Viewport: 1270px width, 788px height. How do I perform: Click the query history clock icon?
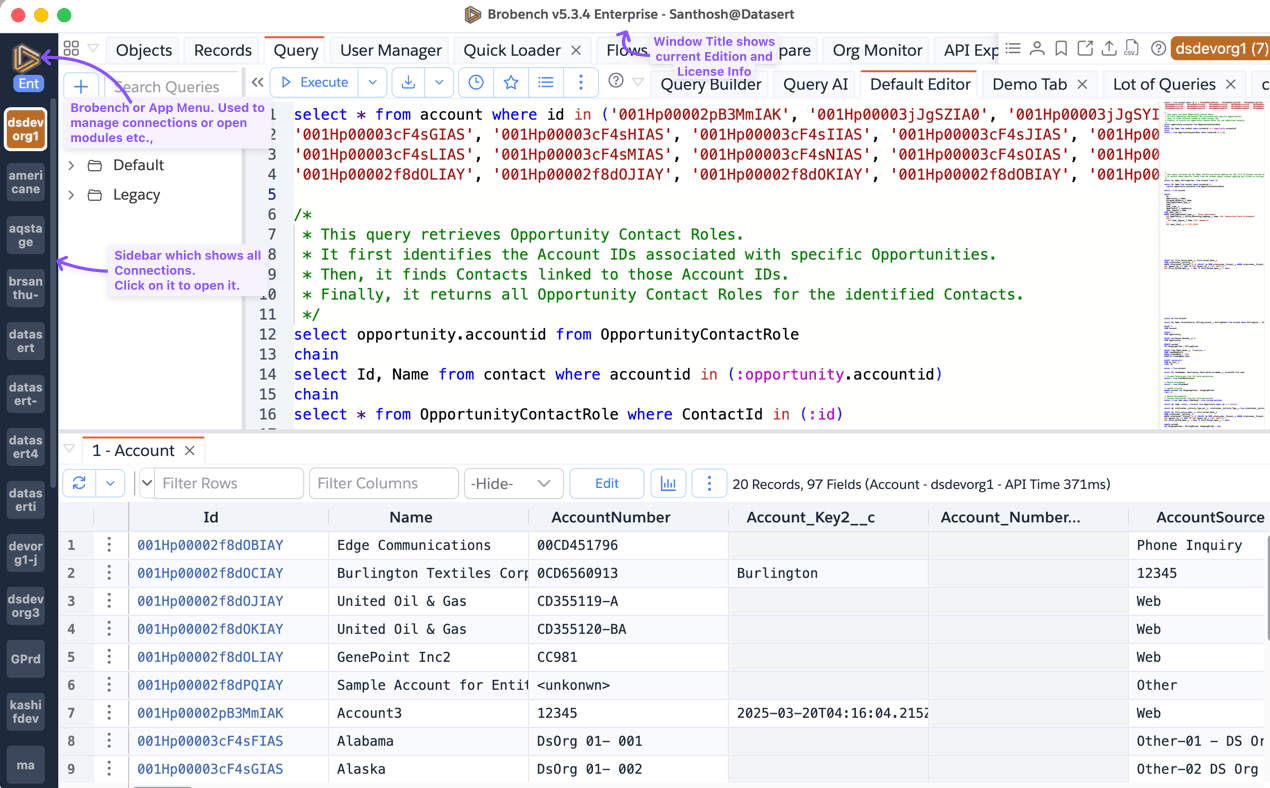coord(476,83)
